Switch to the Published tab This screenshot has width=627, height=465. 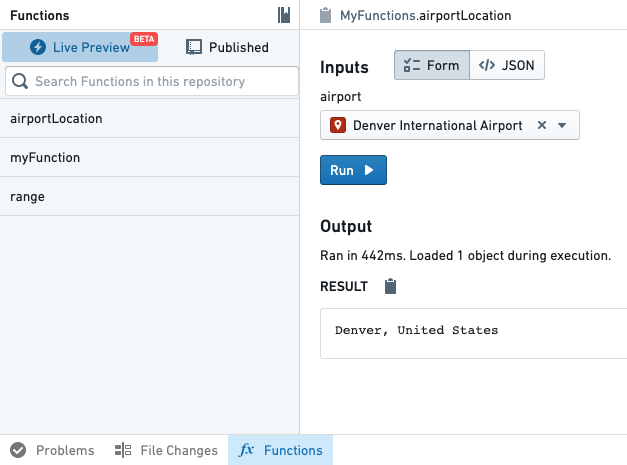227,47
